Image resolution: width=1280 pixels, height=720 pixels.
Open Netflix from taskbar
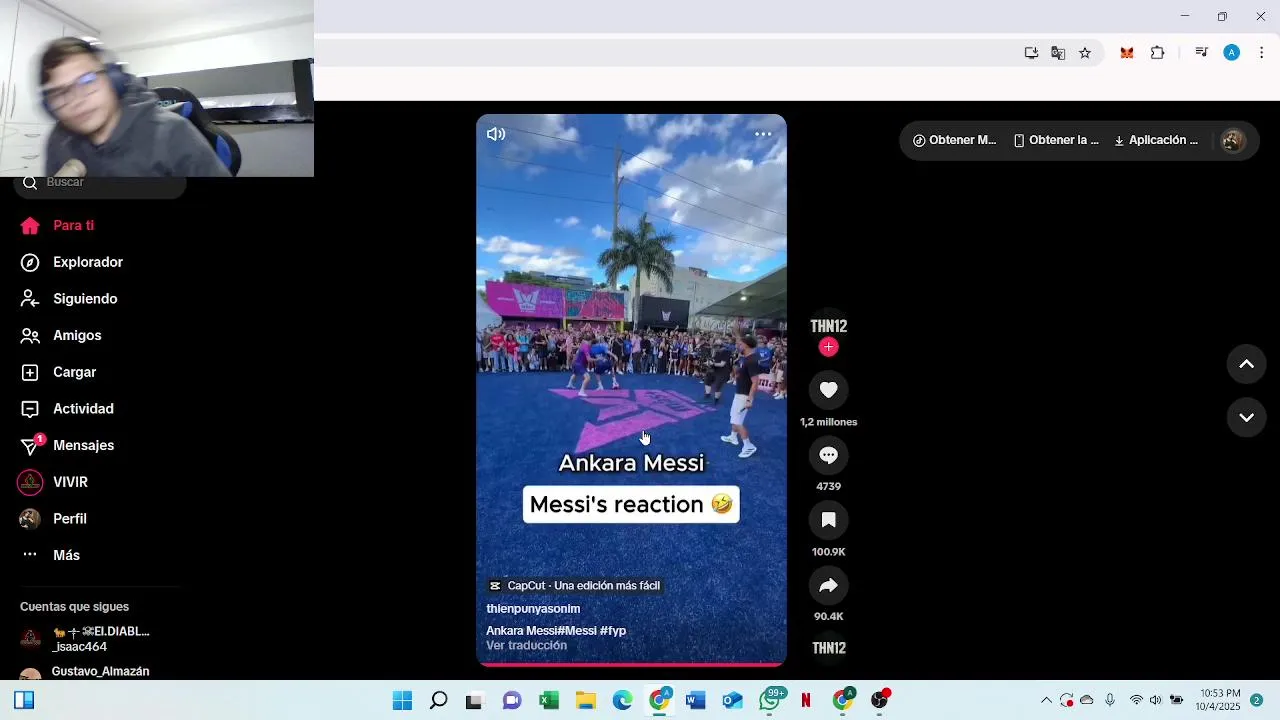pos(806,700)
